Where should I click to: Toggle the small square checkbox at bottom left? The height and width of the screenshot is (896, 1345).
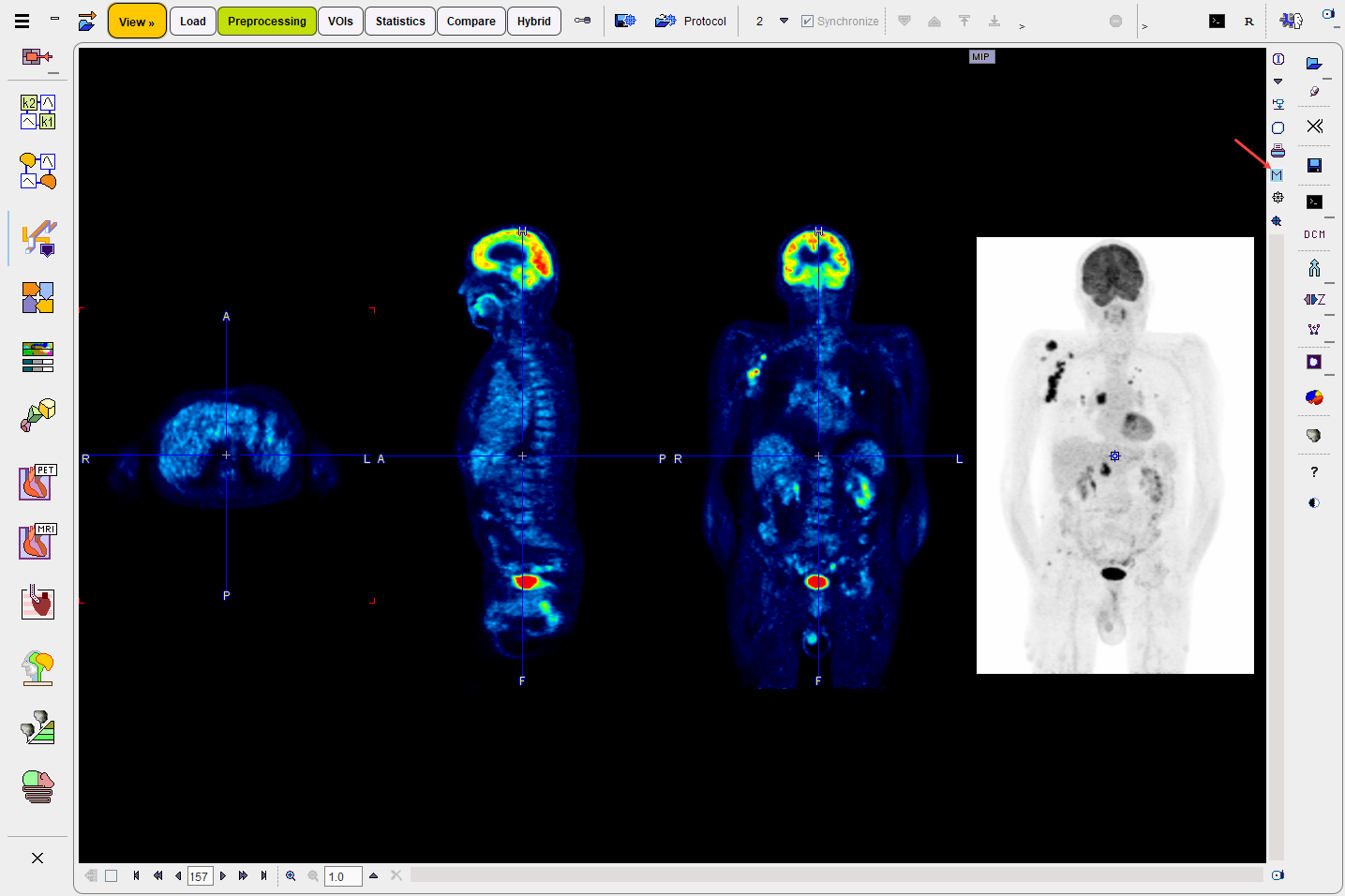point(111,875)
